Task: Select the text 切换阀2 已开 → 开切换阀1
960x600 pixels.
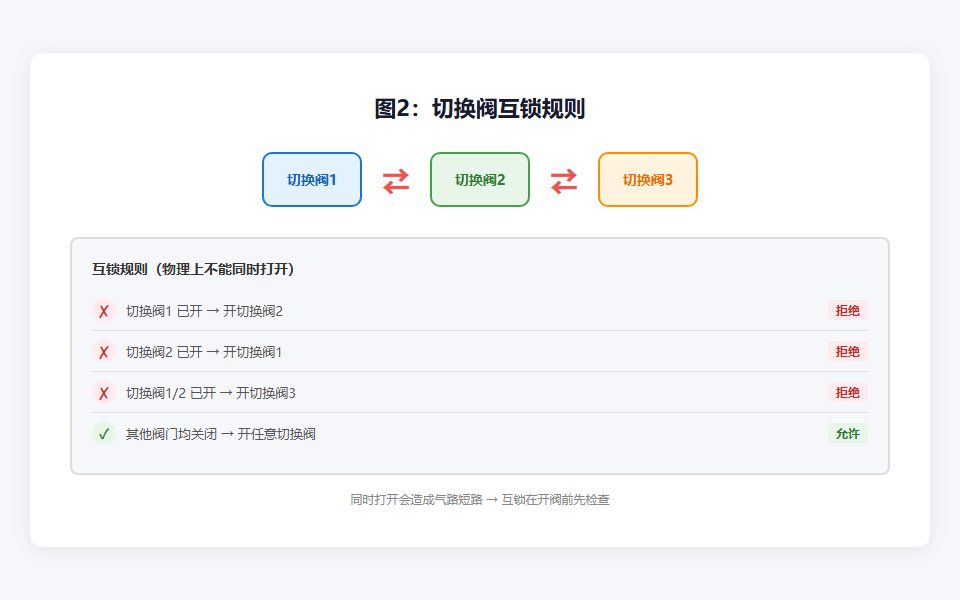Action: 204,352
